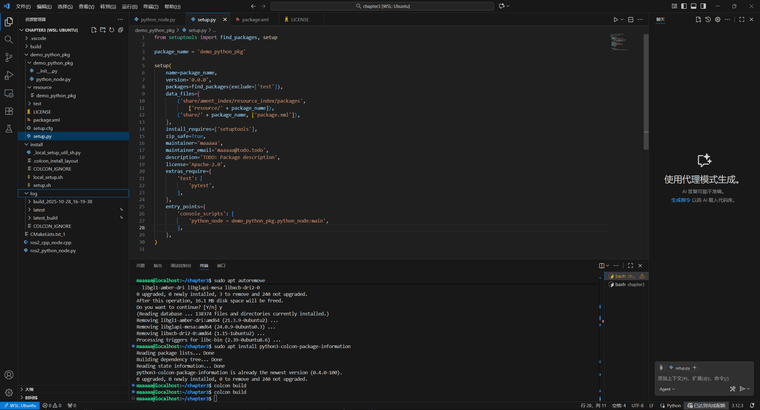Select the first bash terminal with warning
Image resolution: width=760 pixels, height=410 pixels.
pyautogui.click(x=626, y=276)
